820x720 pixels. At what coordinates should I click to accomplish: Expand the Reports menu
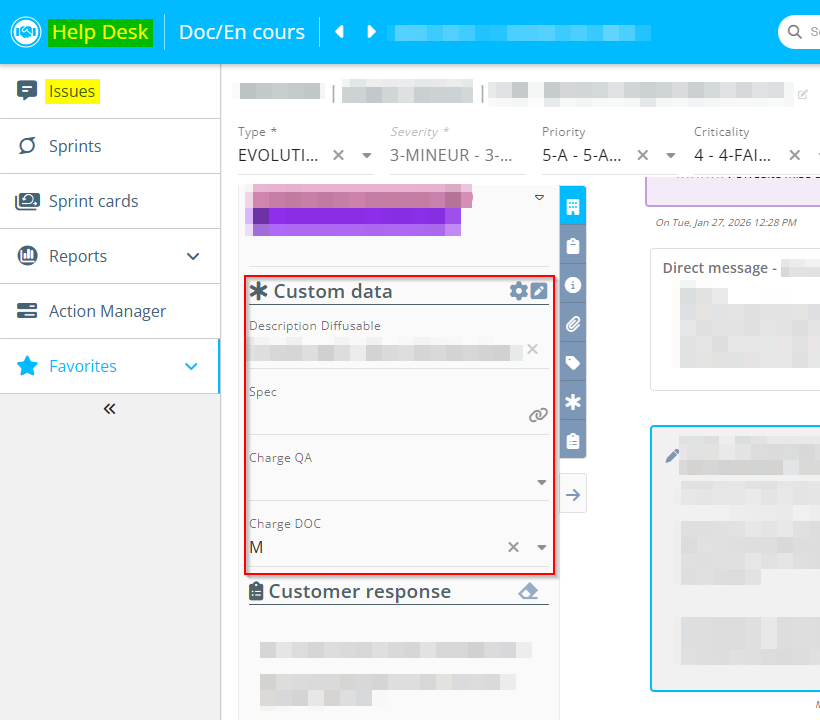pos(193,256)
